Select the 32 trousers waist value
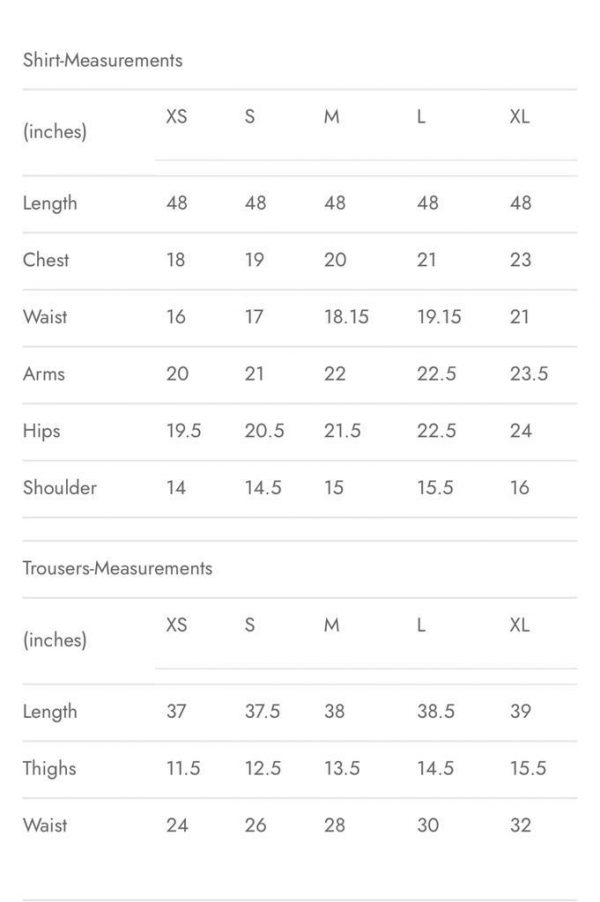This screenshot has width=600, height=902. [x=520, y=825]
